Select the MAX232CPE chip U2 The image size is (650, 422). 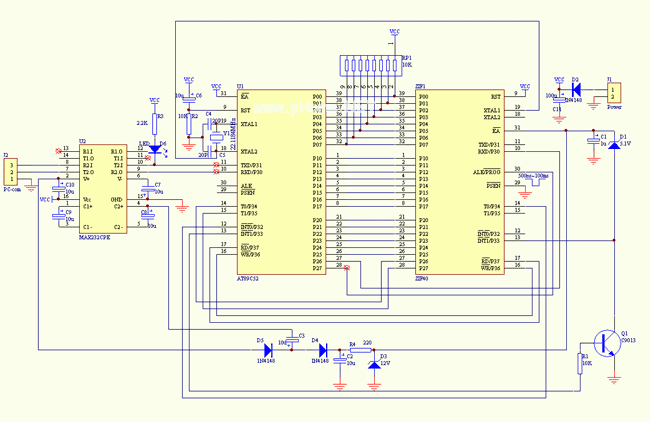(102, 187)
